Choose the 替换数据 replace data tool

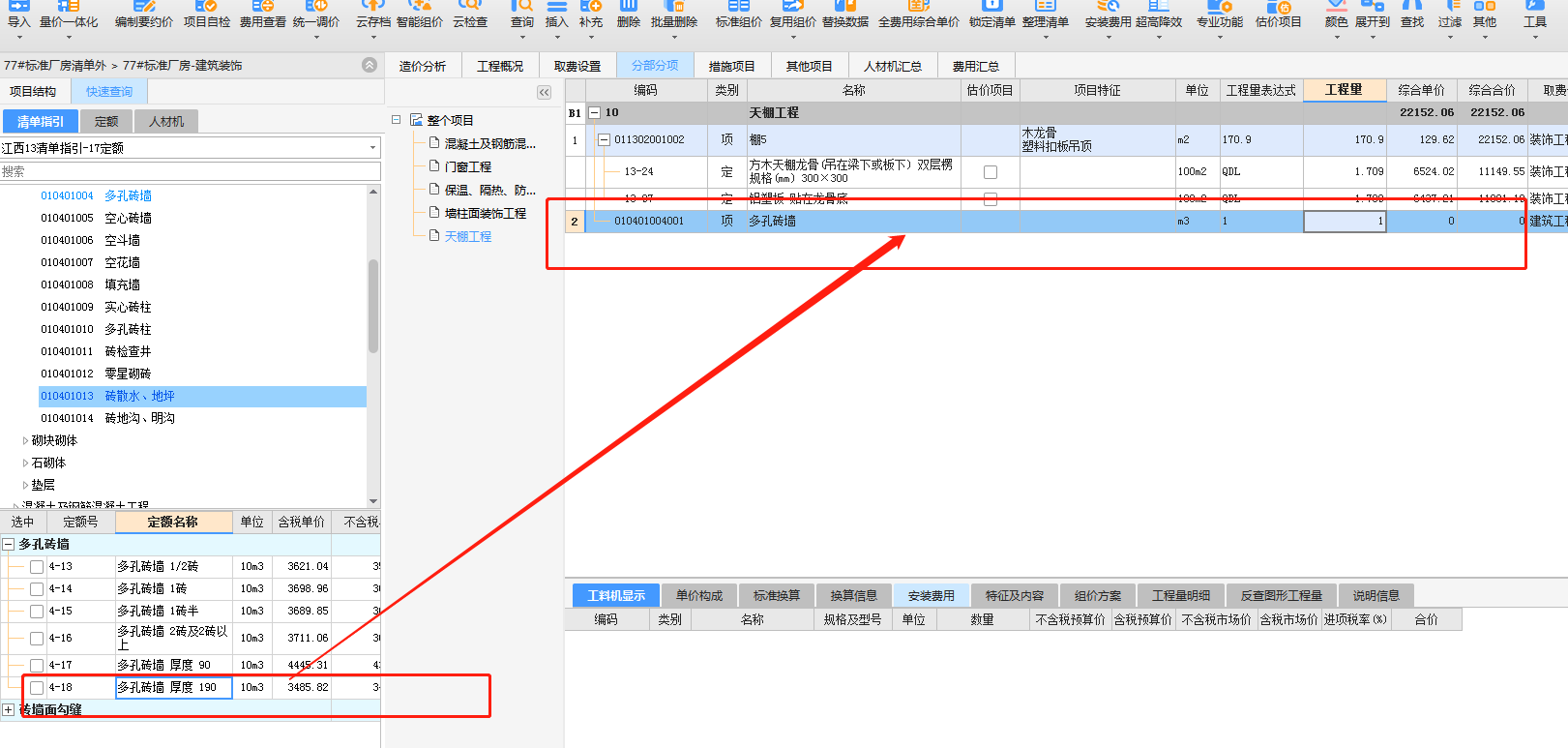click(845, 15)
